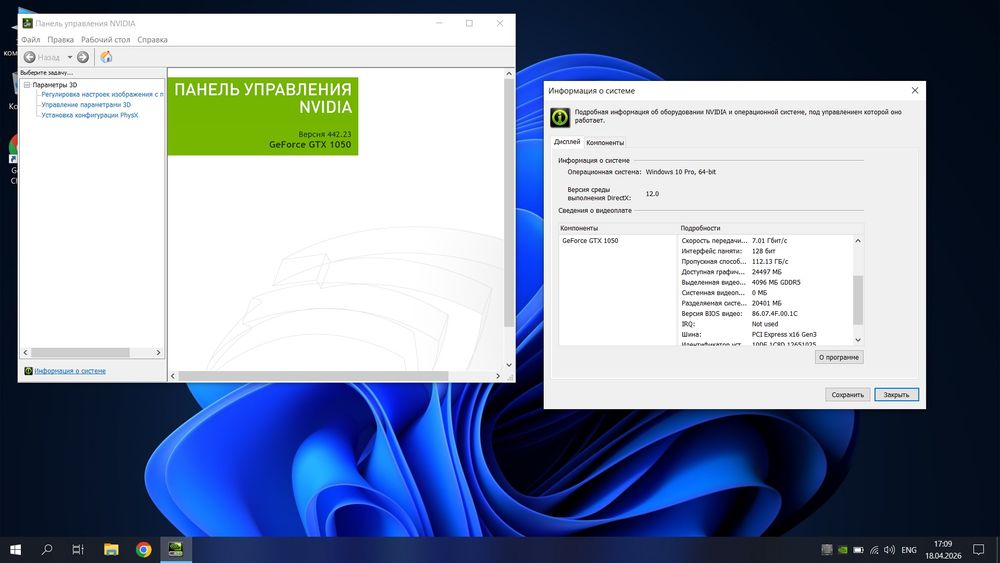
Task: Select Управление параметрами 3D task
Action: coord(86,104)
